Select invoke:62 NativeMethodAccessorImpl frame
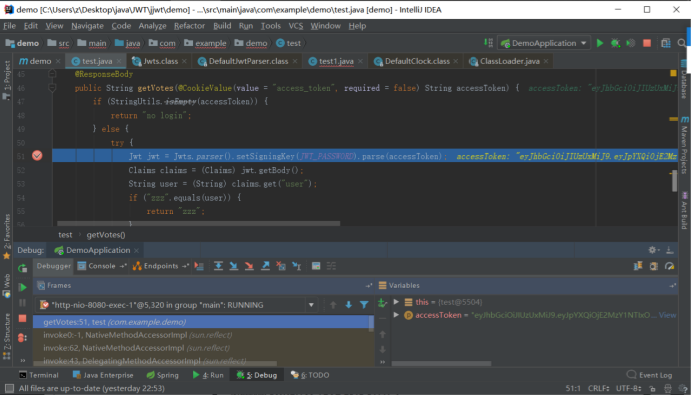The width and height of the screenshot is (691, 395). click(203, 348)
